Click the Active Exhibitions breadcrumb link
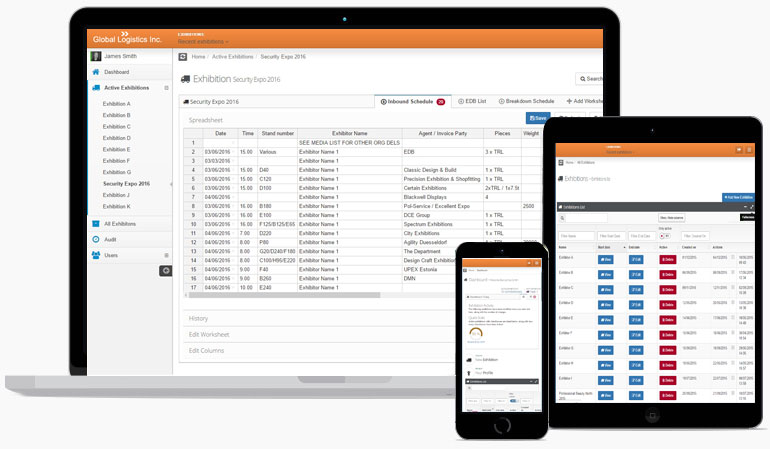The image size is (770, 449). [x=232, y=56]
